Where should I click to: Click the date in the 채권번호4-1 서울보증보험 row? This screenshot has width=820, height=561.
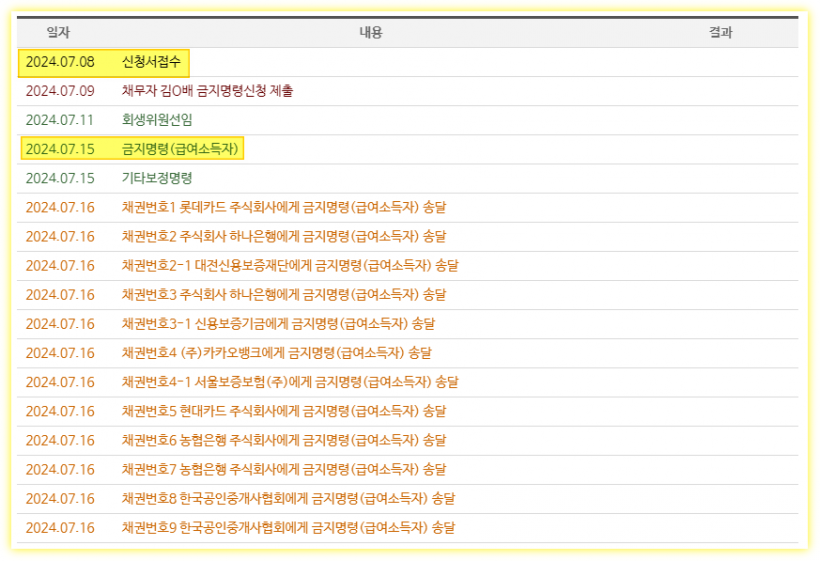[x=60, y=382]
